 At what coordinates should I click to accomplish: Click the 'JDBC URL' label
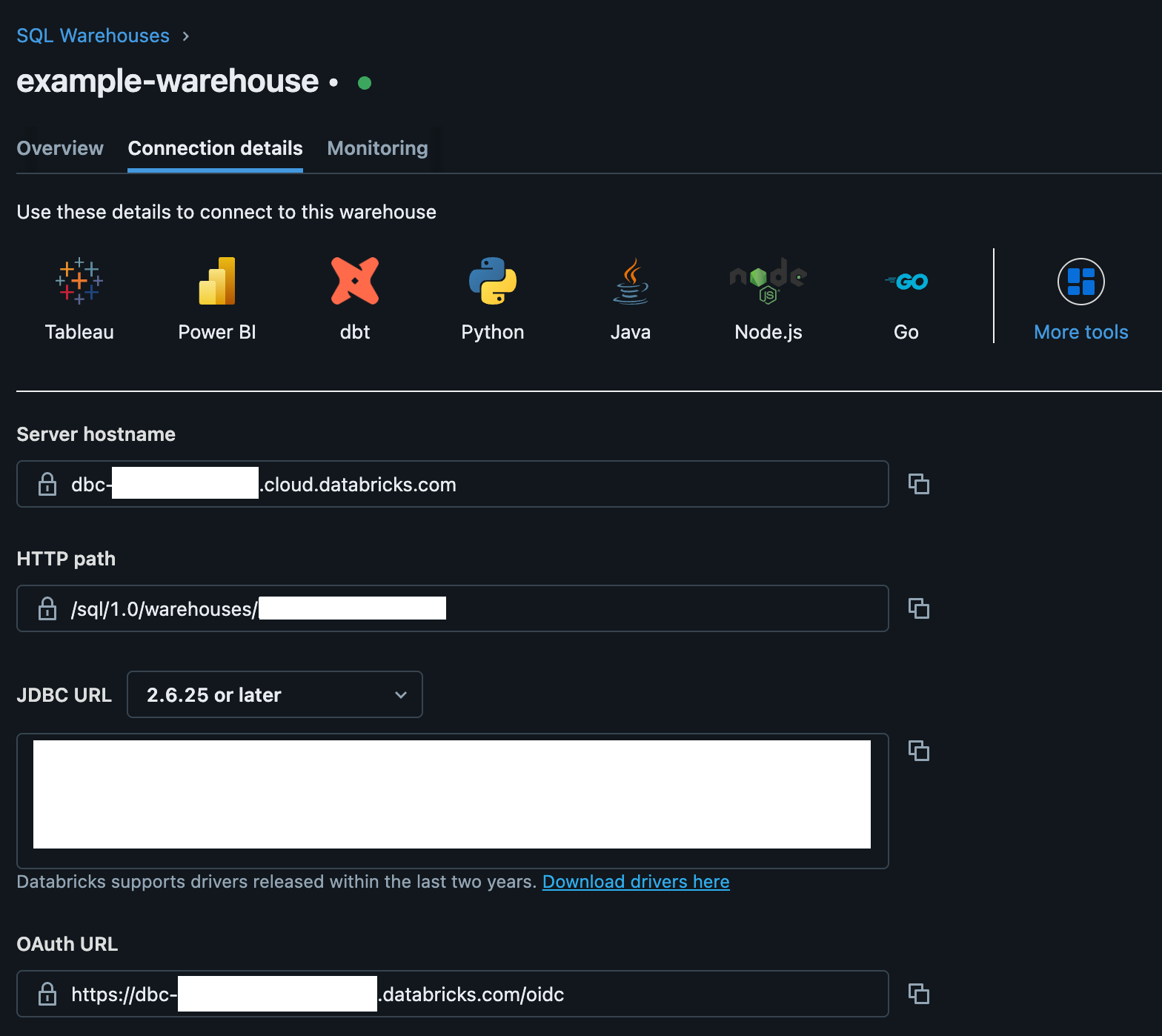64,695
